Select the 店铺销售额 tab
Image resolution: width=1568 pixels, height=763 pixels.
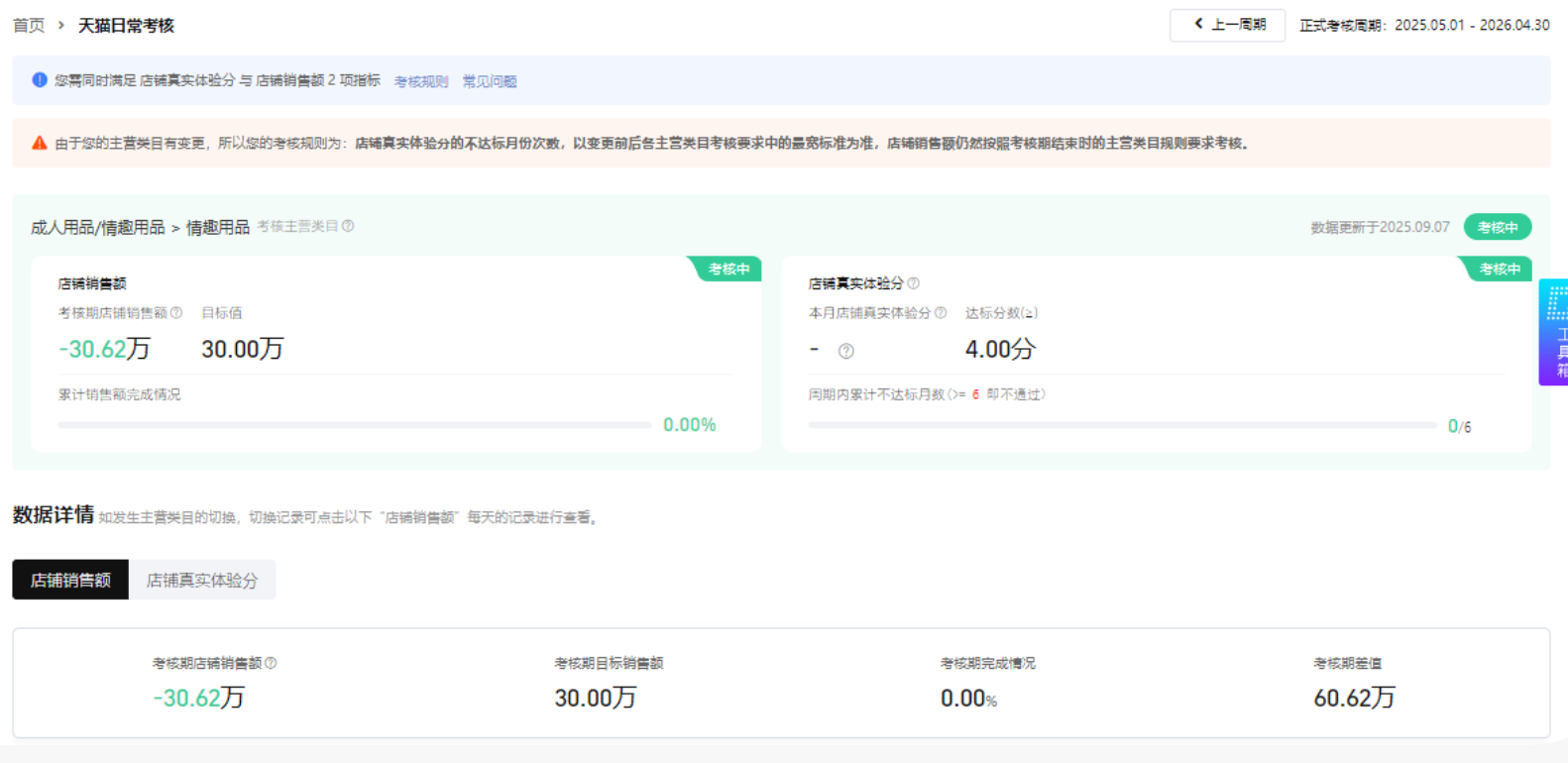point(70,580)
